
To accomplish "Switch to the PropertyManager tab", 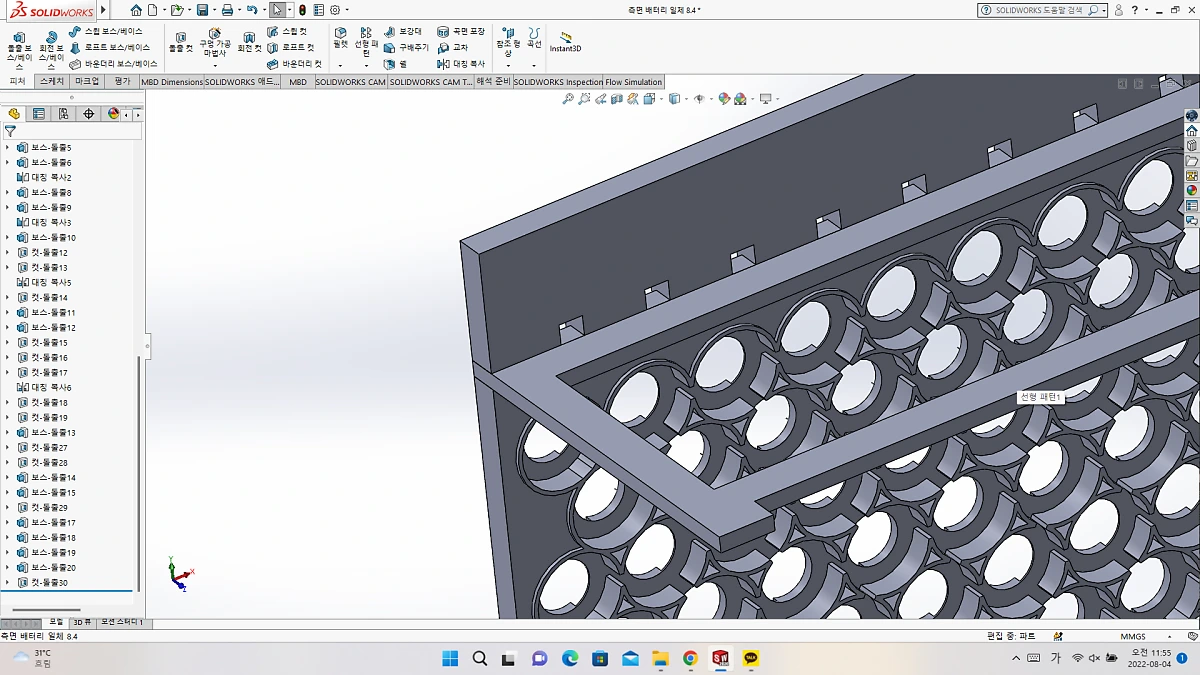I will click(x=39, y=114).
